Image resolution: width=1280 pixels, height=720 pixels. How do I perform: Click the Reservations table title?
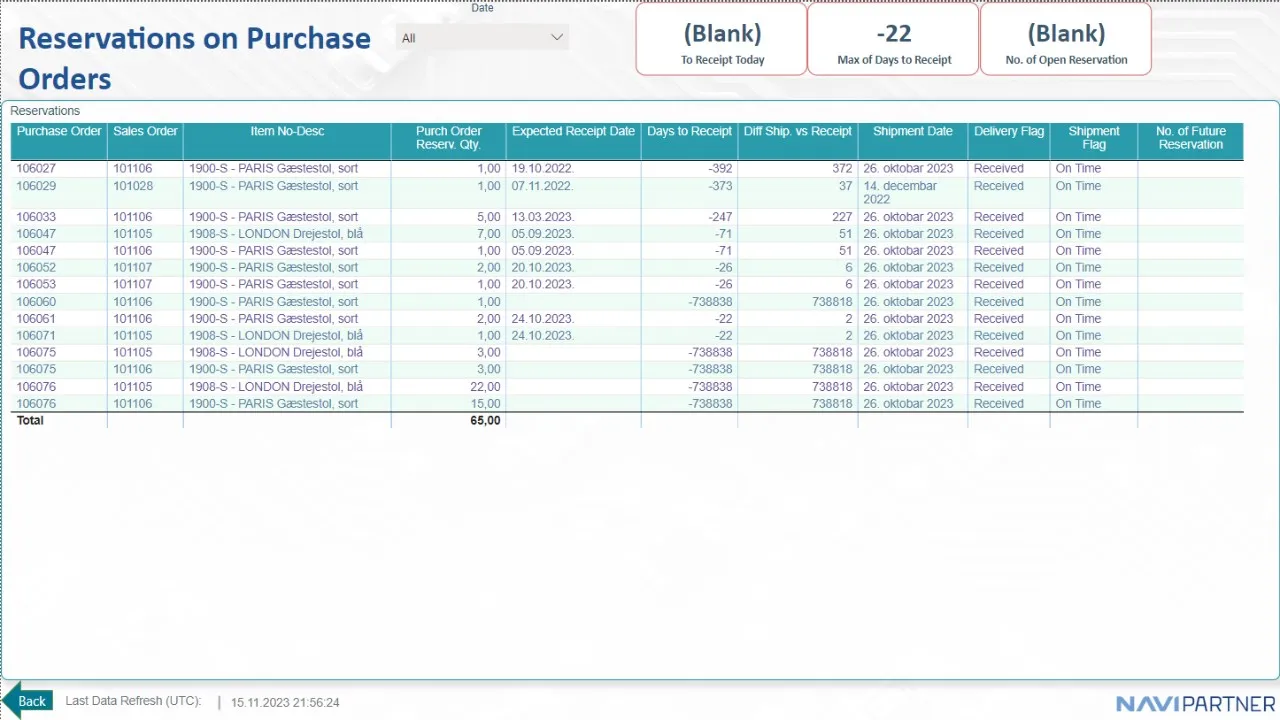coord(45,111)
